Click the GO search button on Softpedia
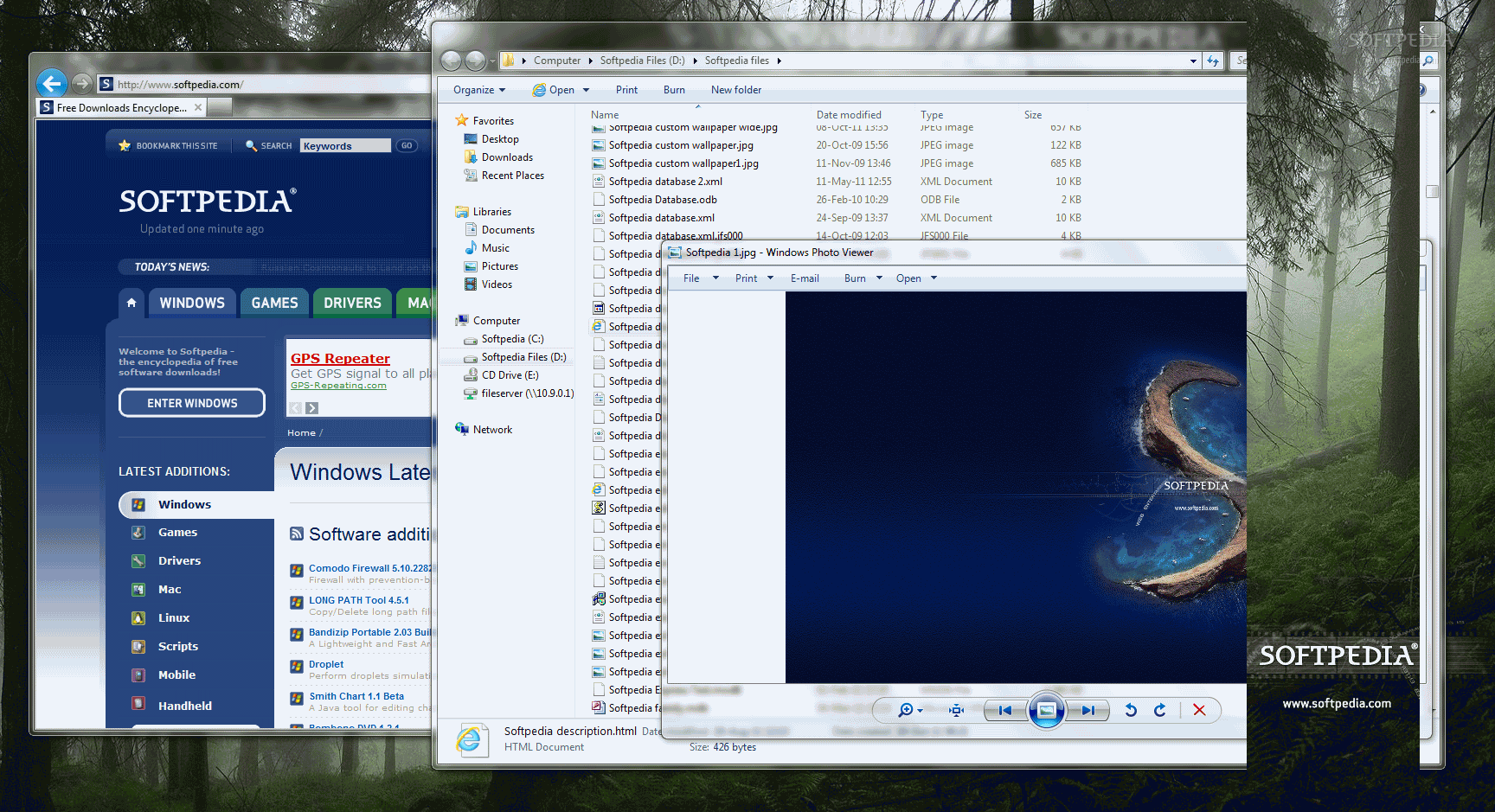 pos(407,145)
